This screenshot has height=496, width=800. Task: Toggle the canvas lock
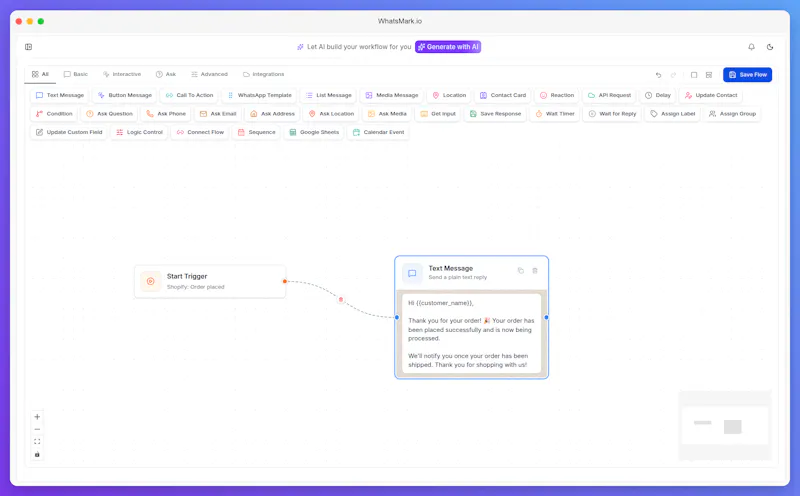37,454
